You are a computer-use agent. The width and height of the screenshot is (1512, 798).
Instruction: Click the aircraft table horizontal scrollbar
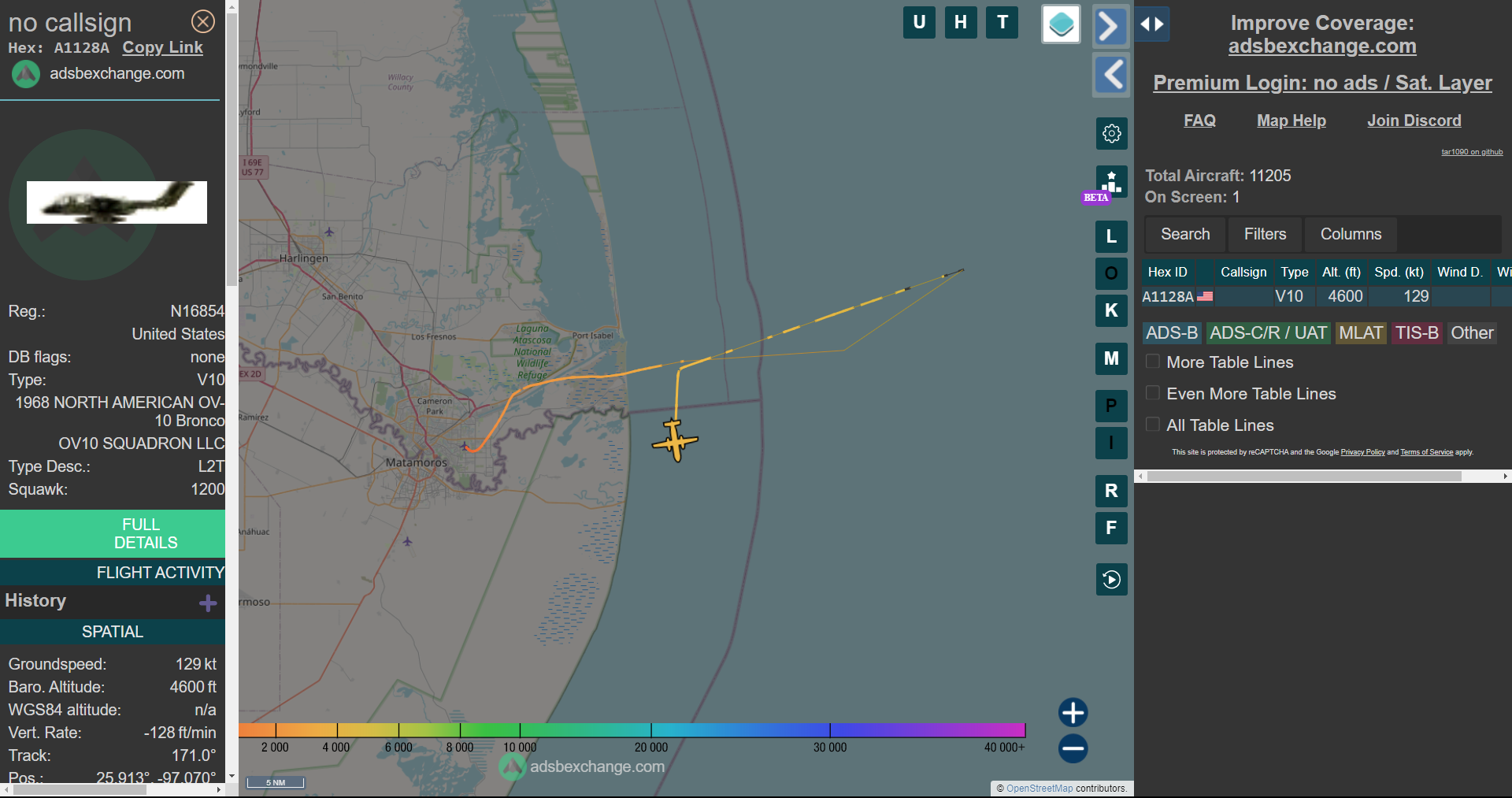1304,477
